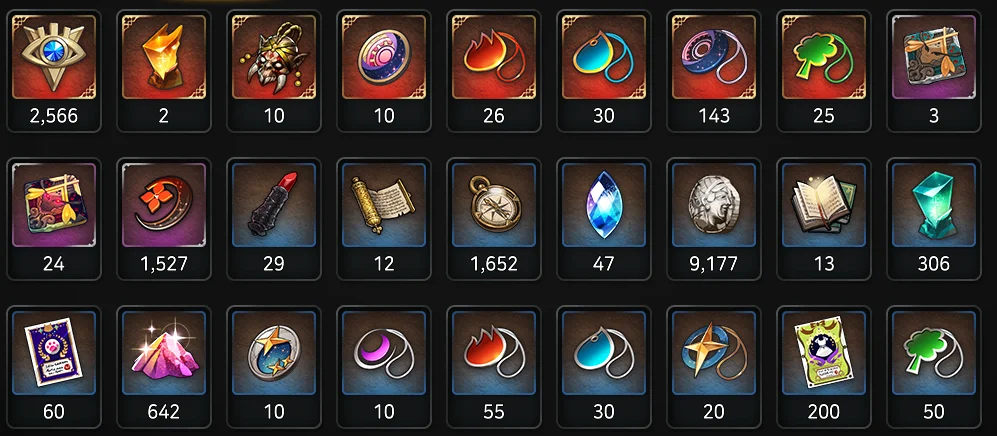
Task: Open the teal wrapped gift box with 3
Action: coord(933,71)
